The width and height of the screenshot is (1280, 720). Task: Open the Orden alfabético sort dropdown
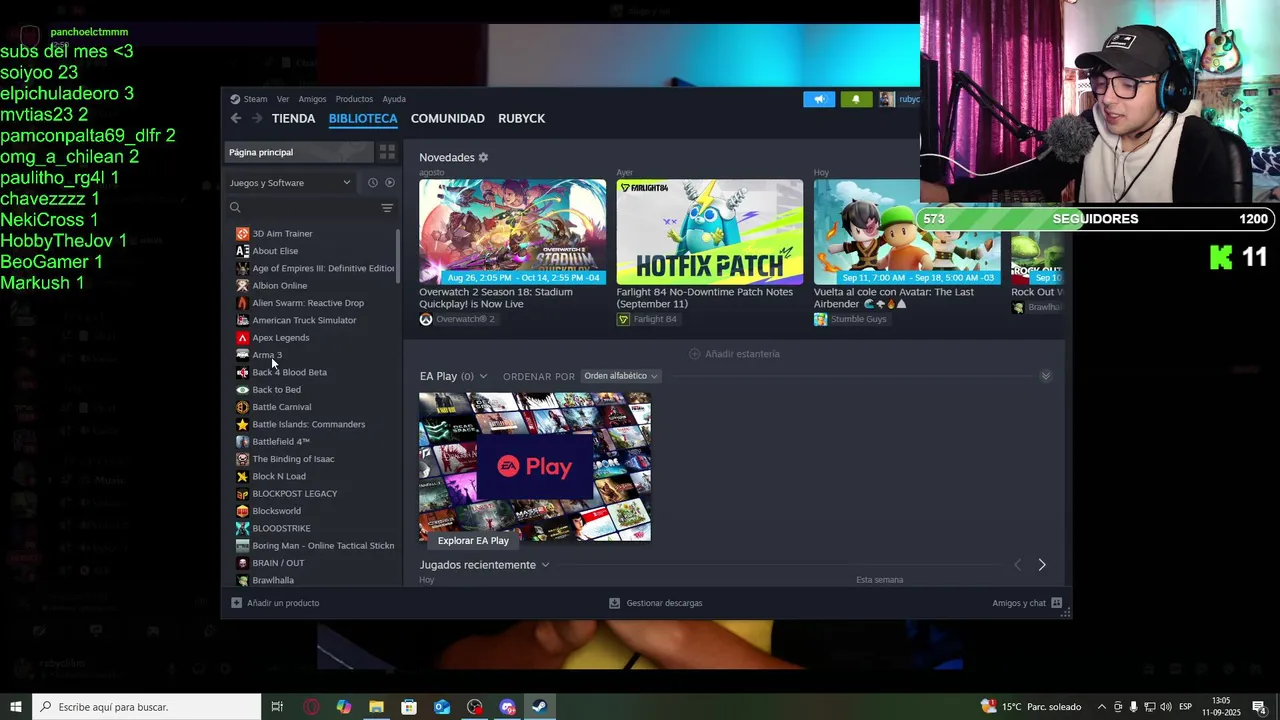pos(621,376)
